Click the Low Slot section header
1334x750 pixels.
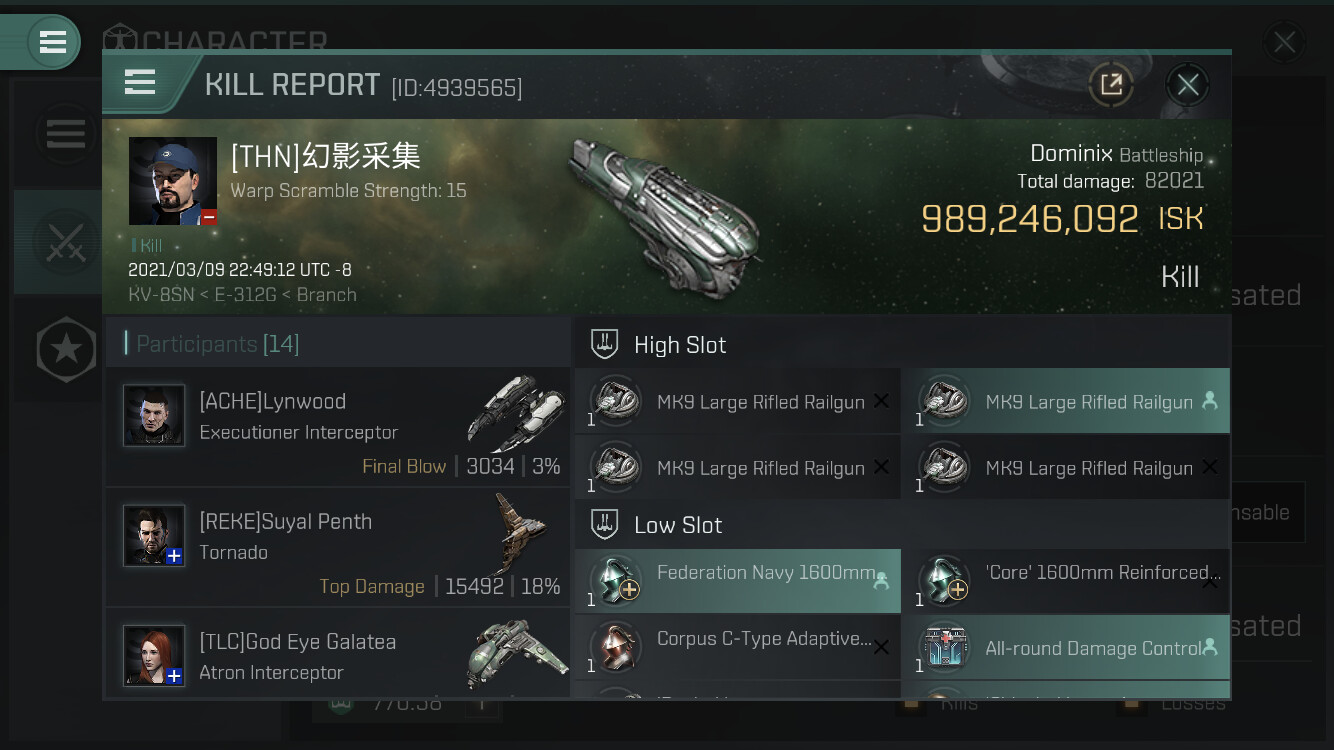click(678, 525)
